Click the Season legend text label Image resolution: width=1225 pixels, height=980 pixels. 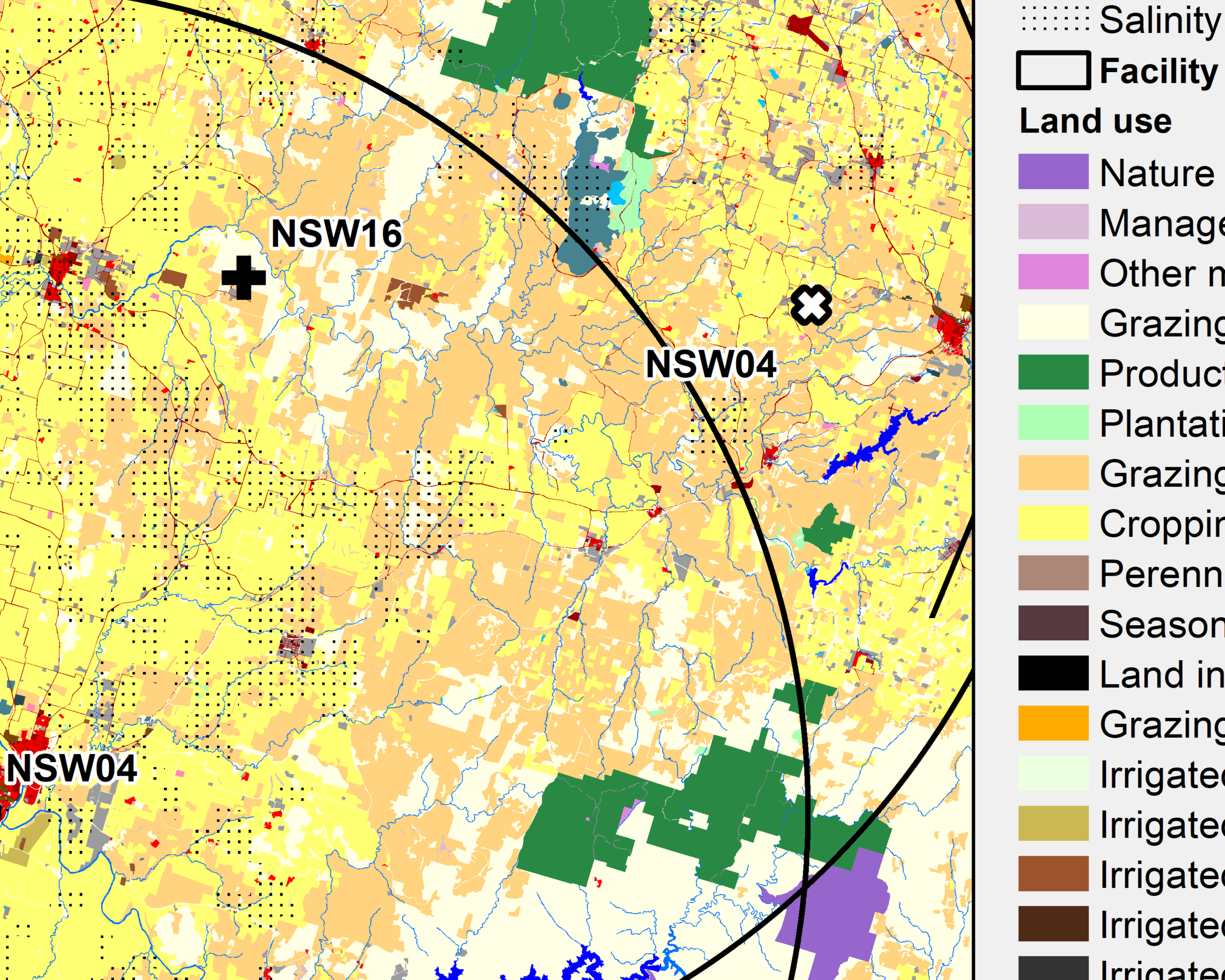click(1161, 624)
